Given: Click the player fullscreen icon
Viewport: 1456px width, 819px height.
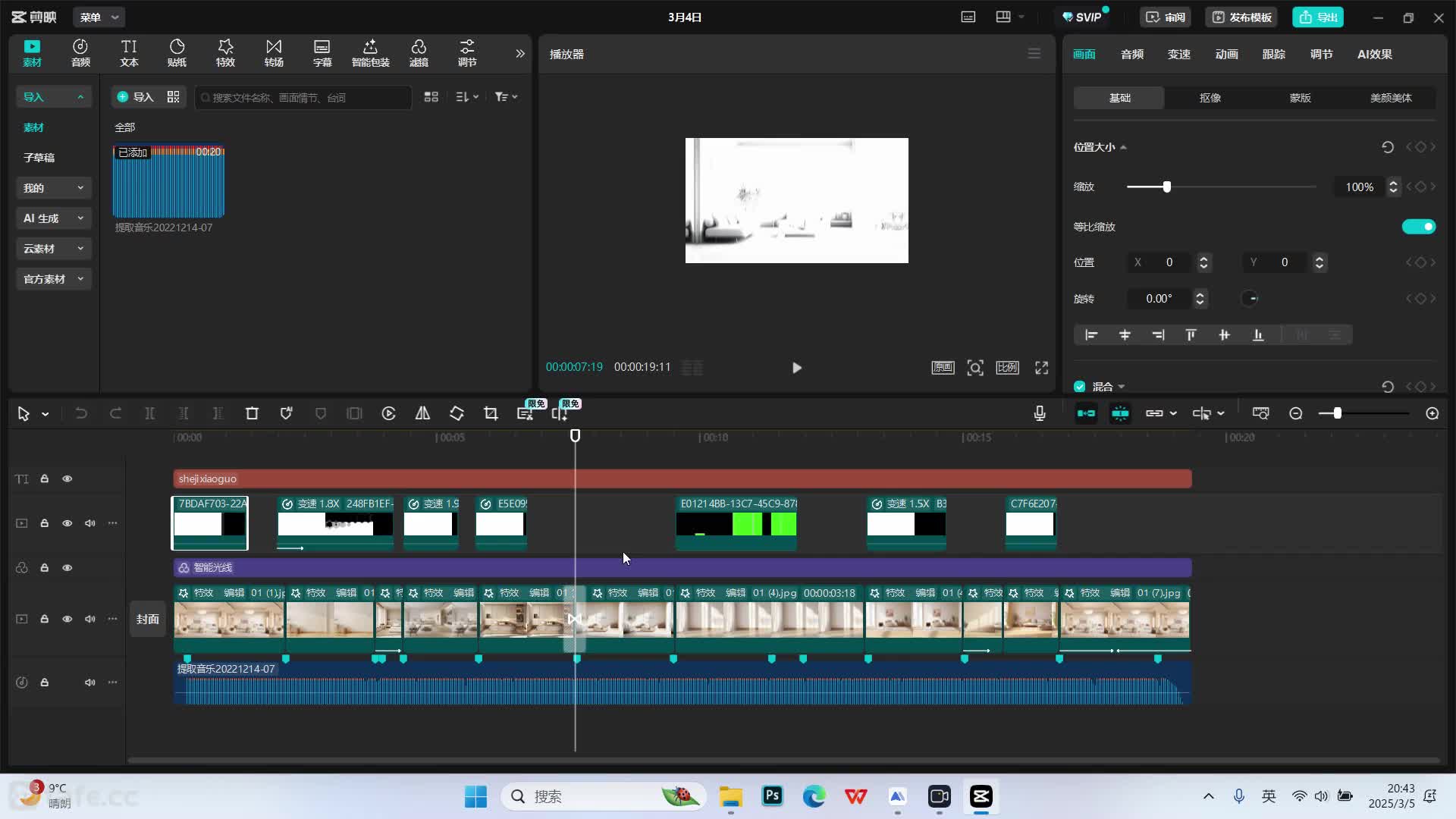Looking at the screenshot, I should pyautogui.click(x=1042, y=368).
